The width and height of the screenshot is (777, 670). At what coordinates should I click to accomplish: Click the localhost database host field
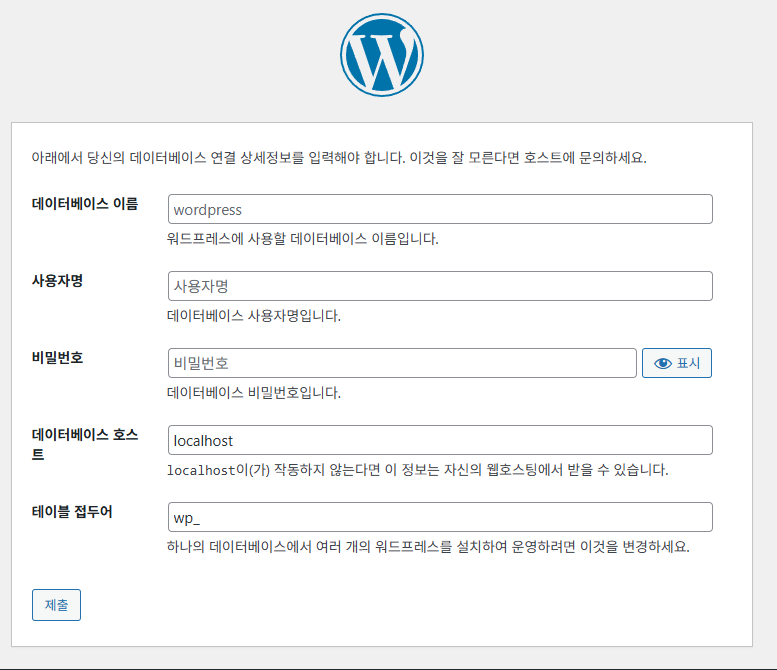coord(440,440)
